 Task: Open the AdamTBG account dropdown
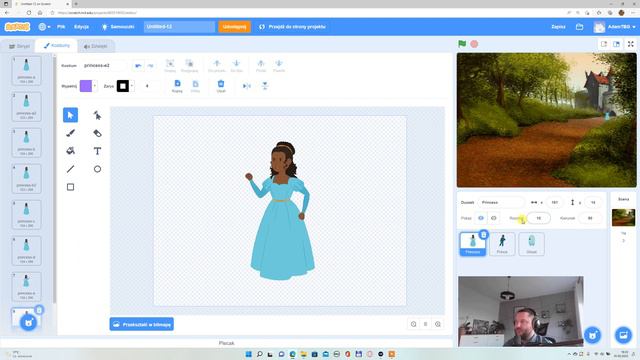click(614, 27)
